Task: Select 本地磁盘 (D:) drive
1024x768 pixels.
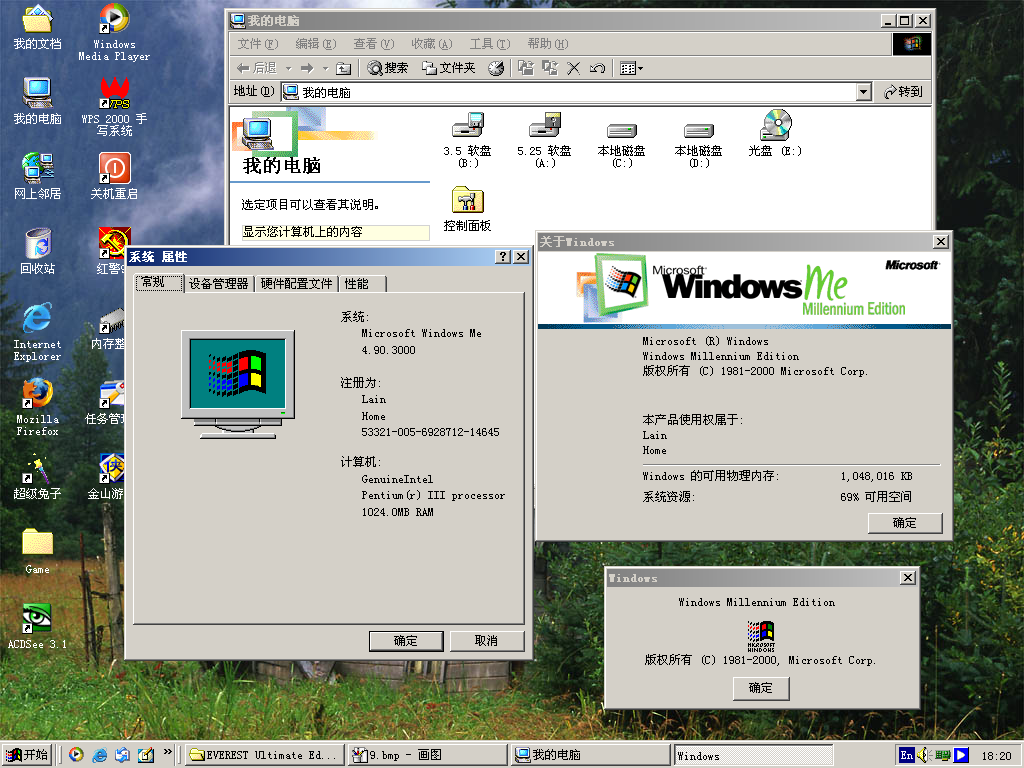Action: (x=699, y=145)
